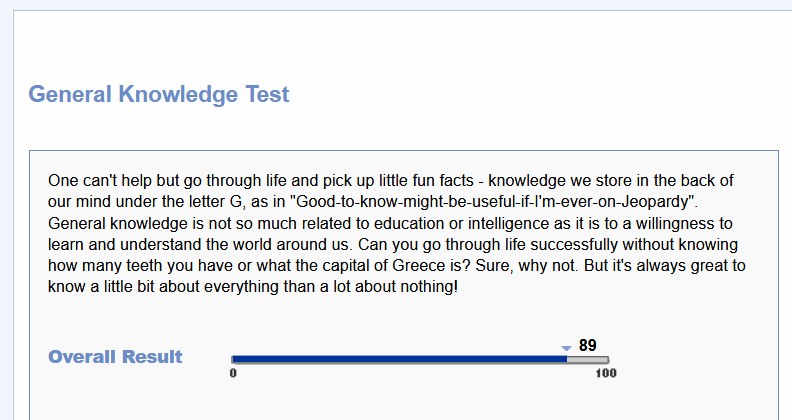Click the word Greece in the paragraph
792x420 pixels.
point(419,266)
